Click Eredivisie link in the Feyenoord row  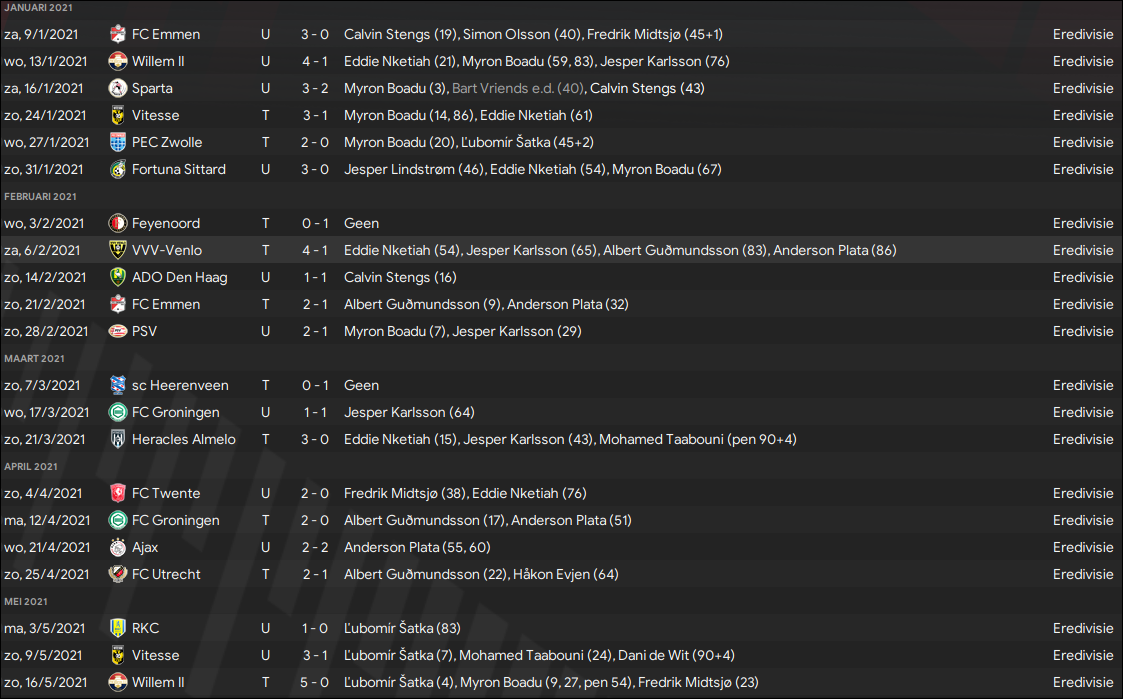(x=1082, y=223)
